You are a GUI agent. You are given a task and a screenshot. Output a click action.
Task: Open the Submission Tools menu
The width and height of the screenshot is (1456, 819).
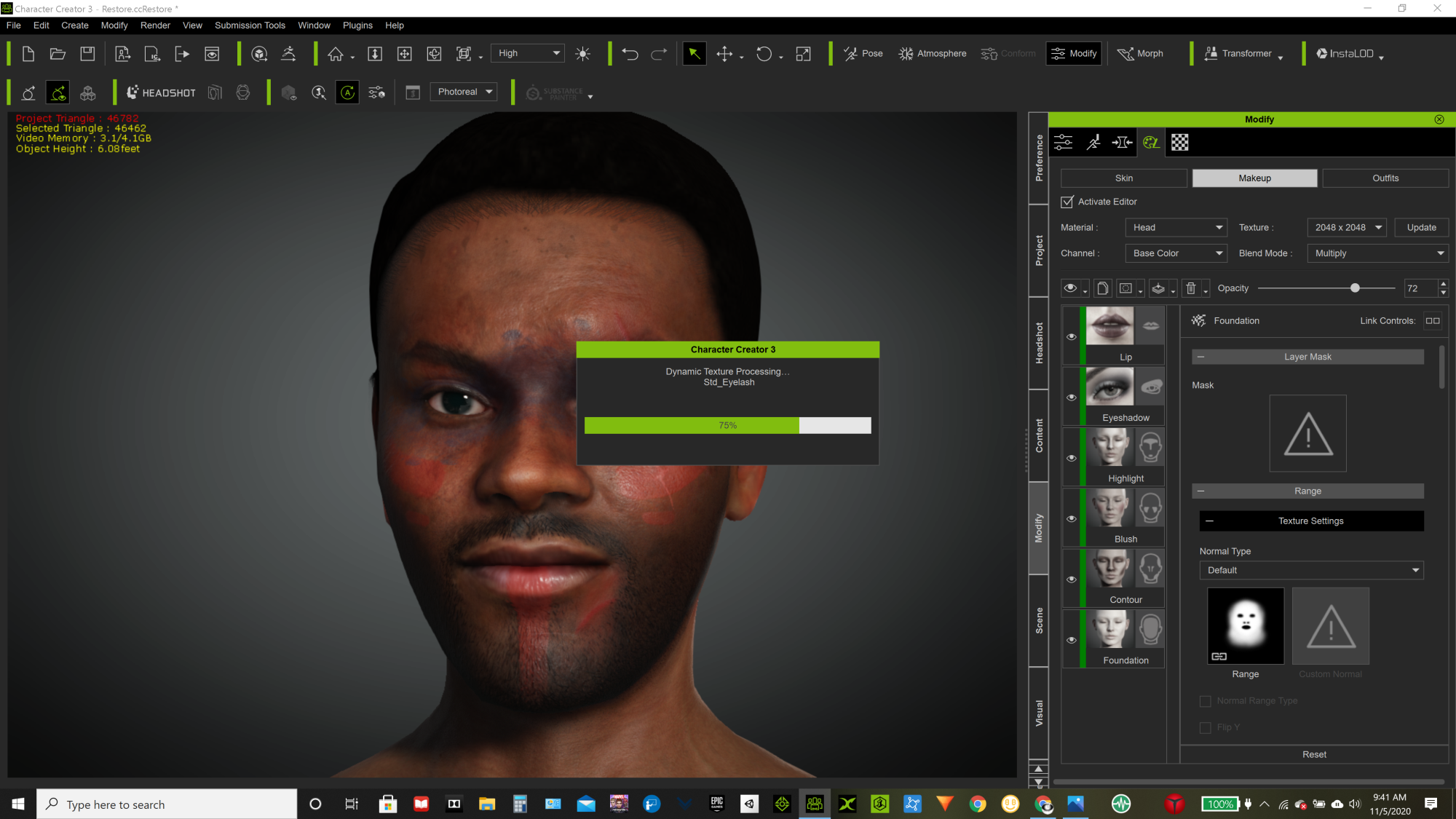pos(250,25)
